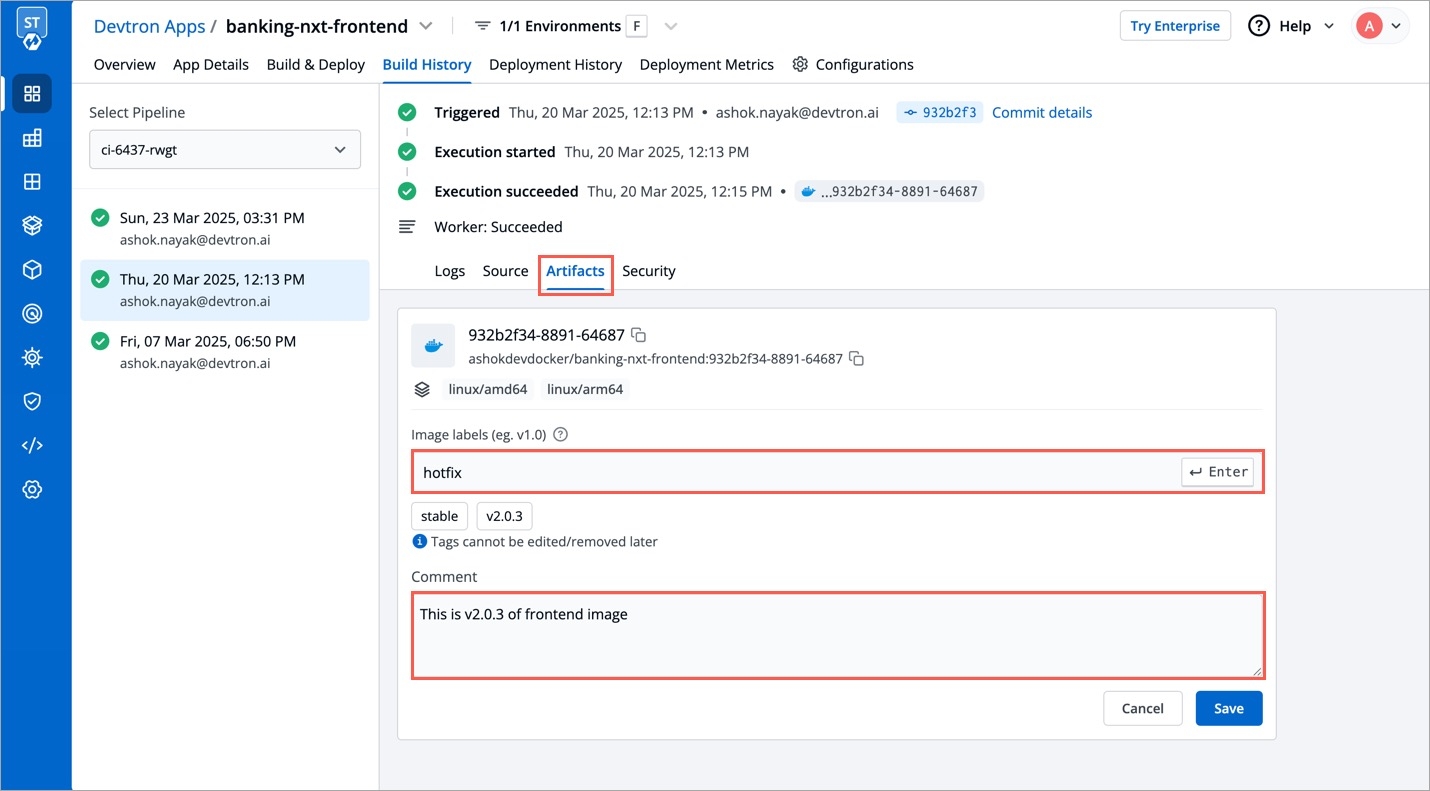Click the Enter button in labels field
Screen dimensions: 1430x791
pos(1218,472)
